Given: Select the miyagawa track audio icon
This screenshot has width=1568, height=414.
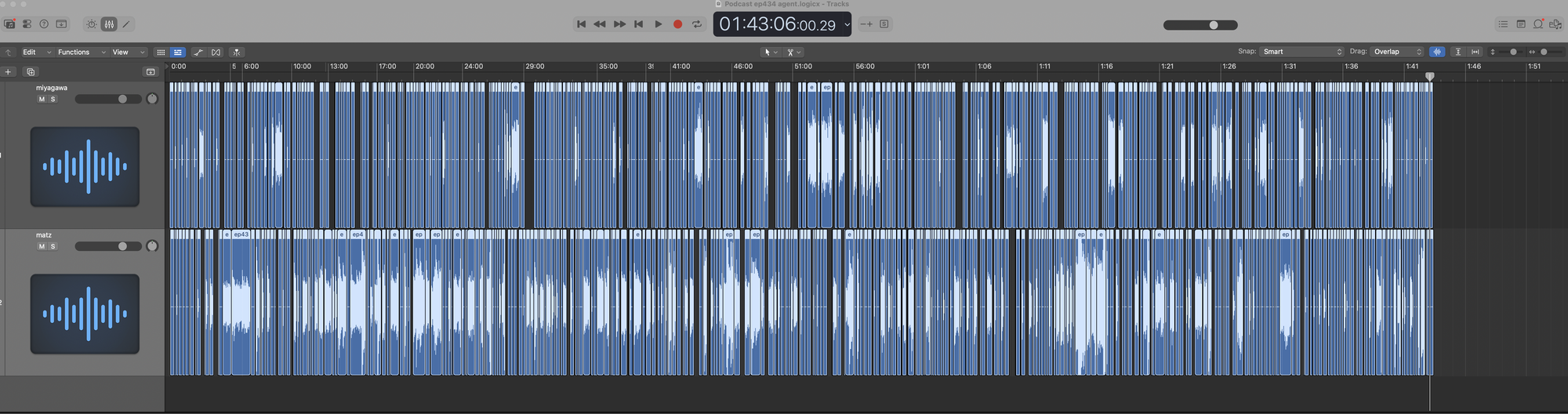Looking at the screenshot, I should (x=85, y=167).
